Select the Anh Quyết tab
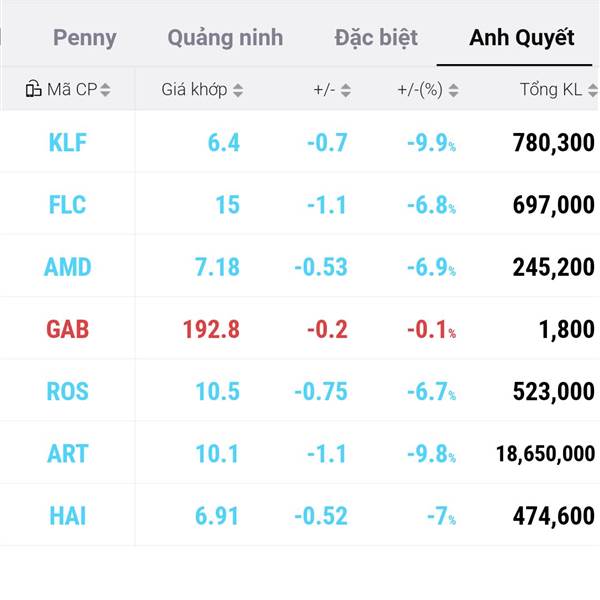 (x=522, y=38)
